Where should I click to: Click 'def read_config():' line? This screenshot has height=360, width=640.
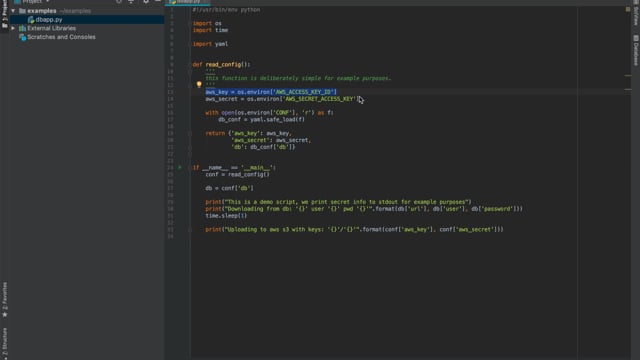click(x=221, y=64)
